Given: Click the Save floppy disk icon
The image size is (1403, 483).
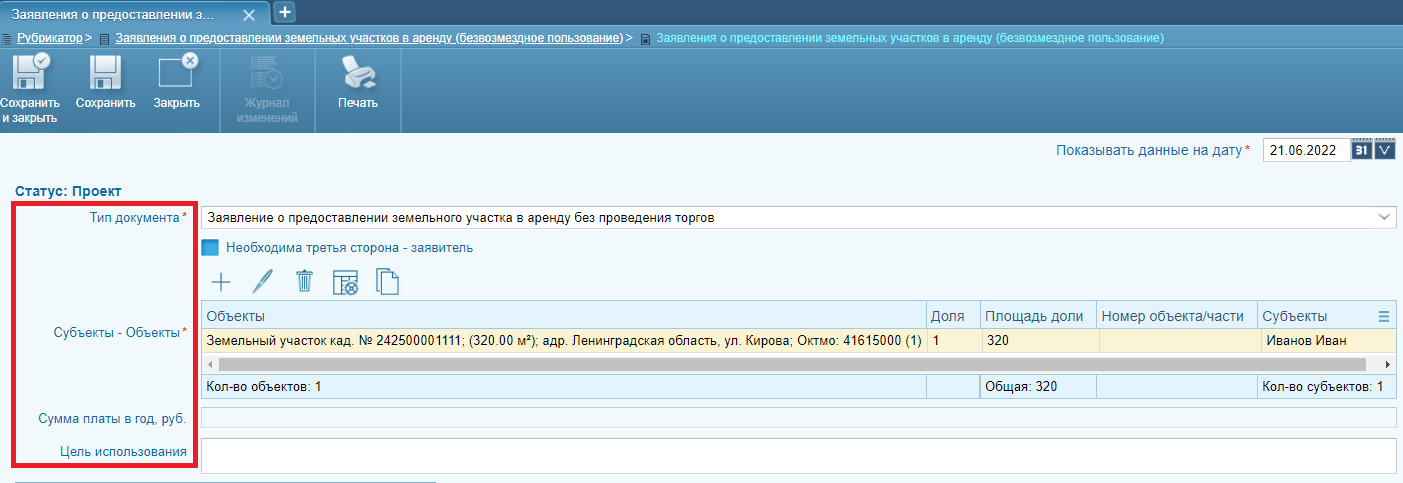Looking at the screenshot, I should (105, 74).
